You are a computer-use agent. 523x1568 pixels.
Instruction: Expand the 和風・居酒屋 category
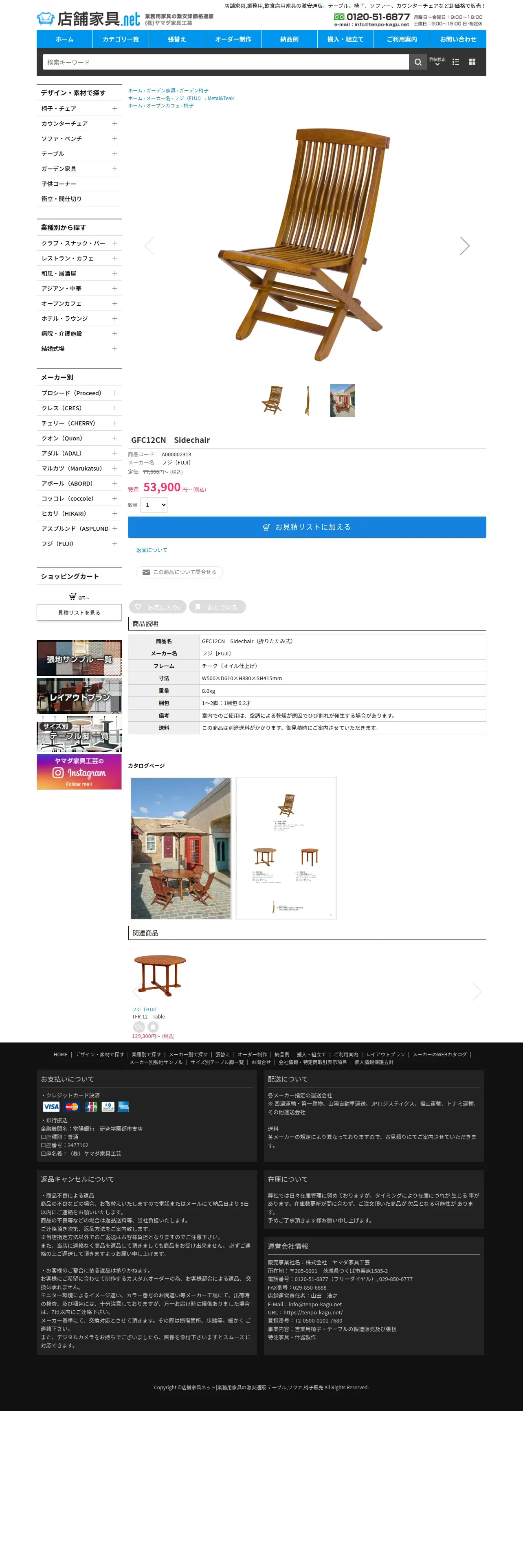(114, 273)
